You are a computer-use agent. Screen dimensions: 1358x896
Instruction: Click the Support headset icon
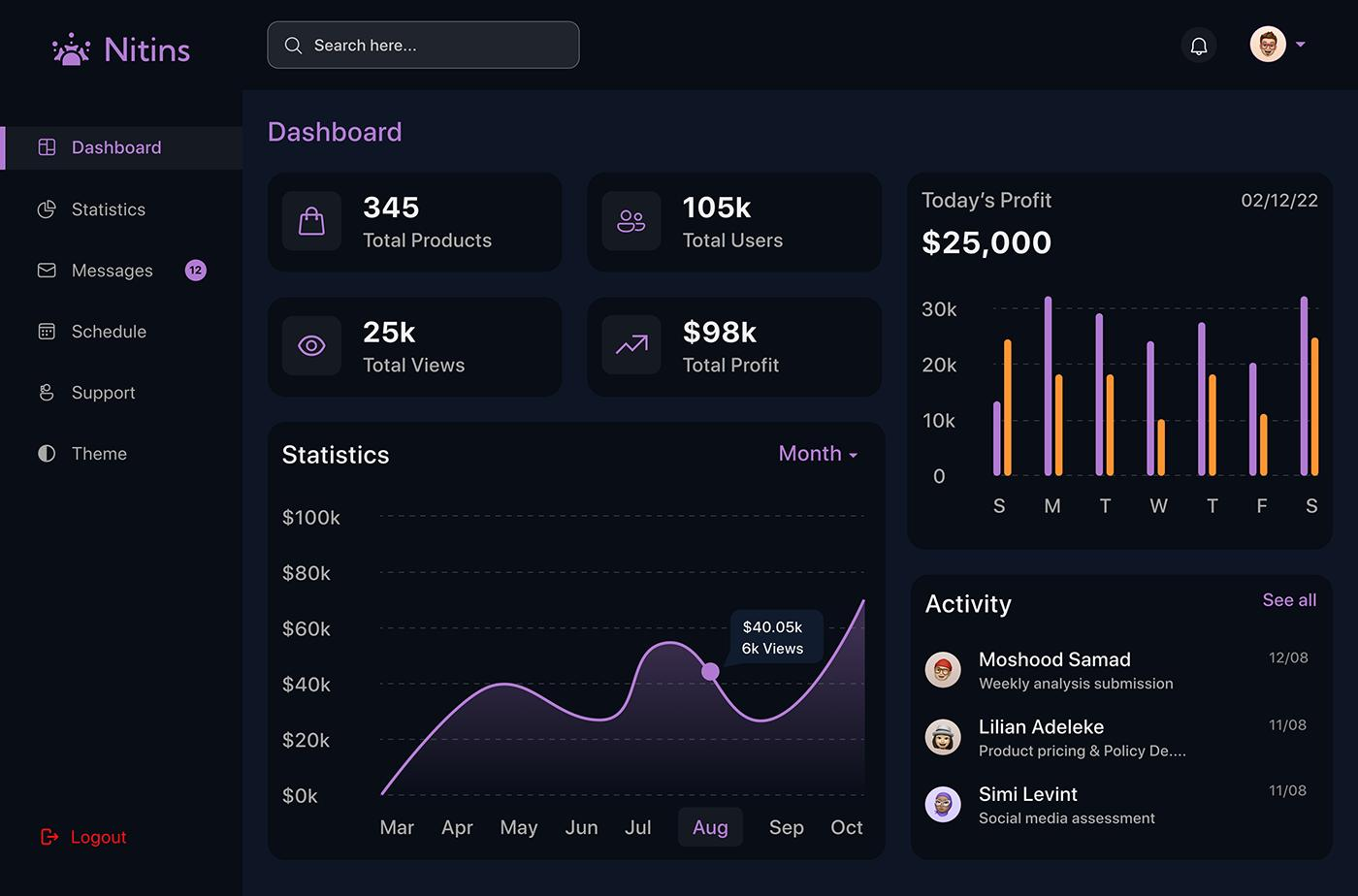(47, 393)
